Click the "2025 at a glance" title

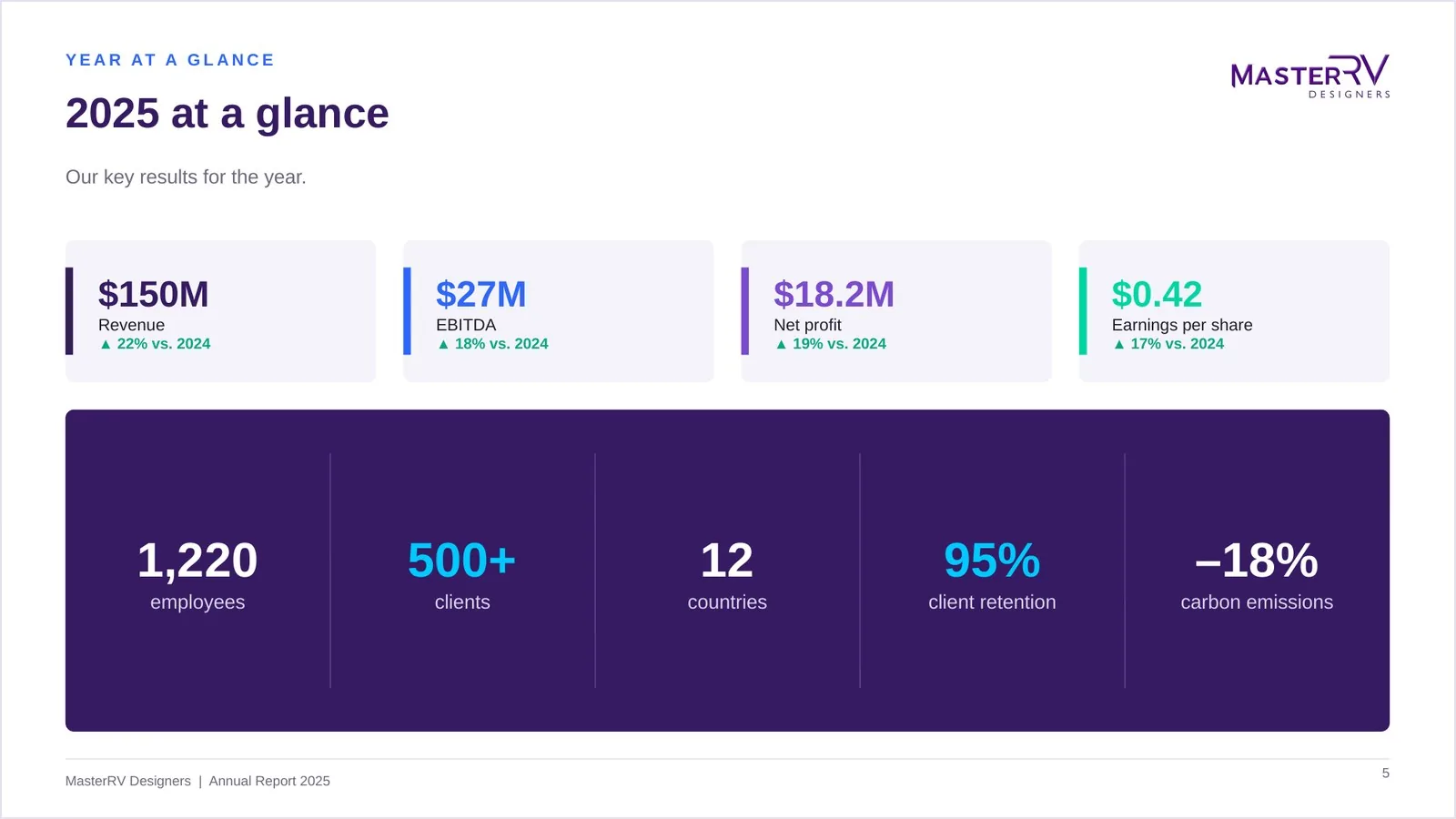click(227, 114)
